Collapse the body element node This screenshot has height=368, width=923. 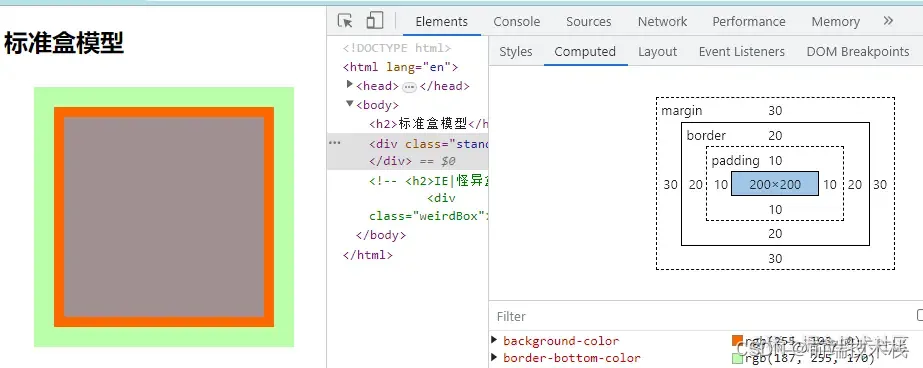(350, 104)
